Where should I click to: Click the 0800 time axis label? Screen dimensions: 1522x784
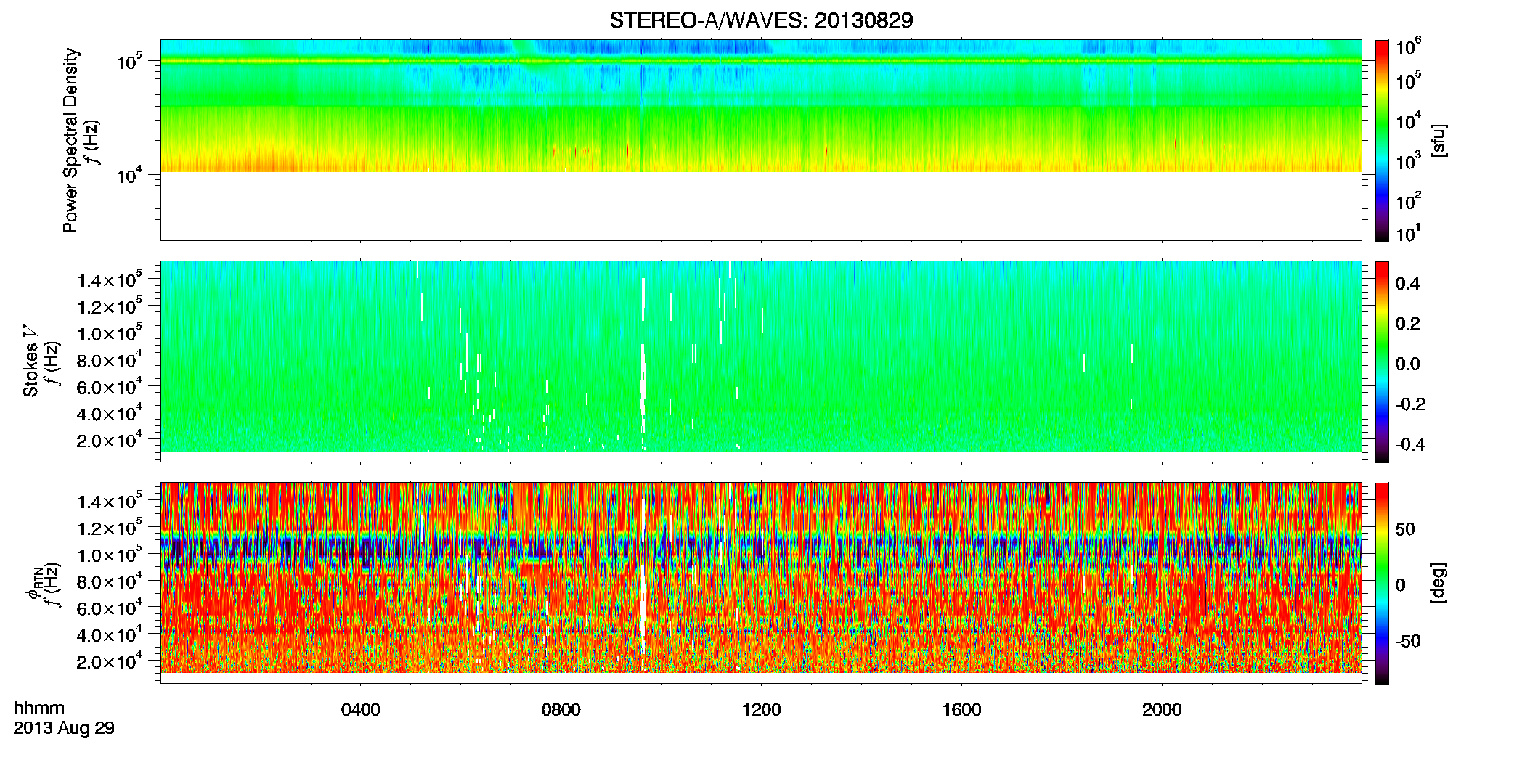click(561, 710)
